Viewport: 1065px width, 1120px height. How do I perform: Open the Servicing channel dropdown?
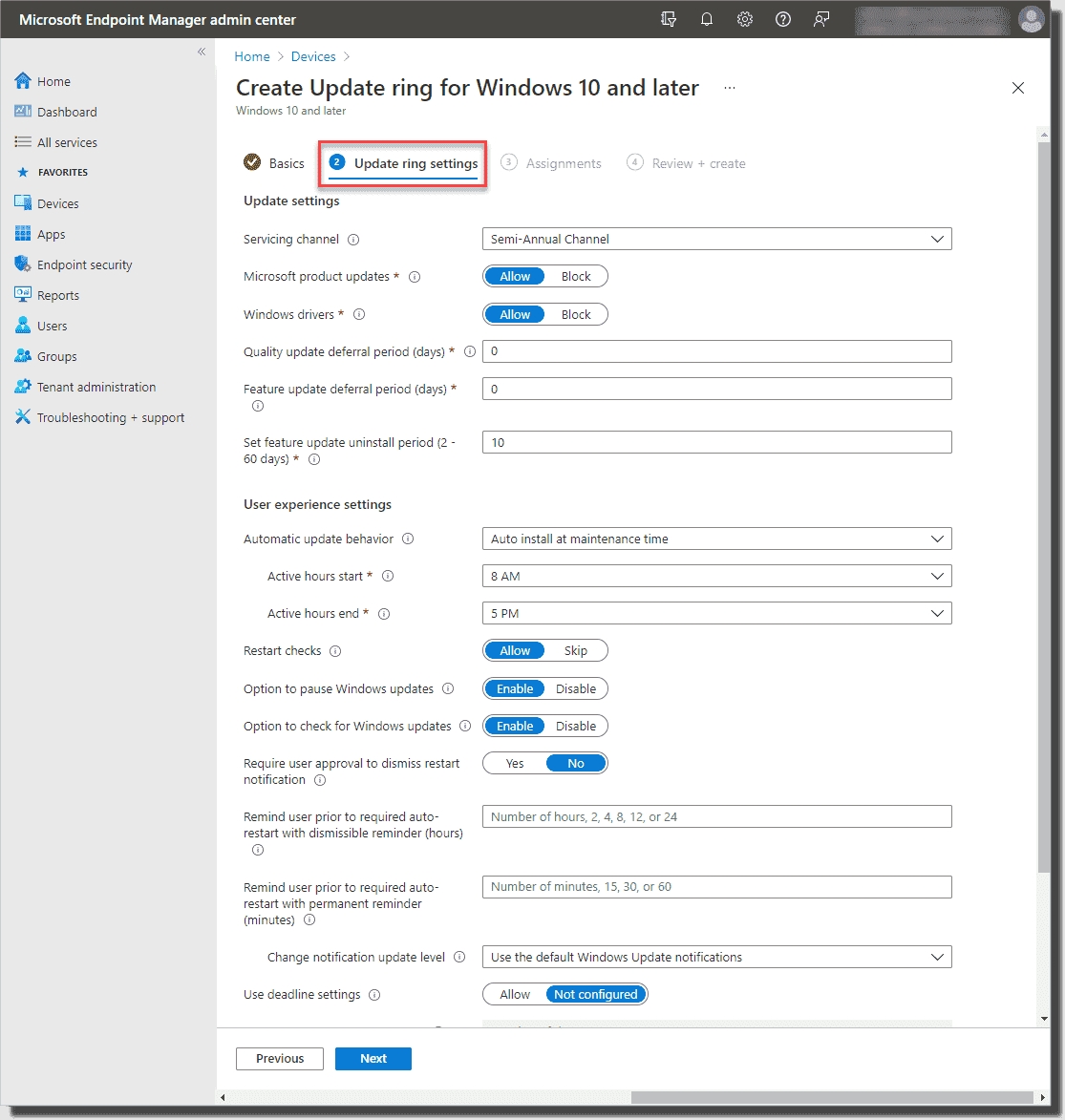(717, 240)
